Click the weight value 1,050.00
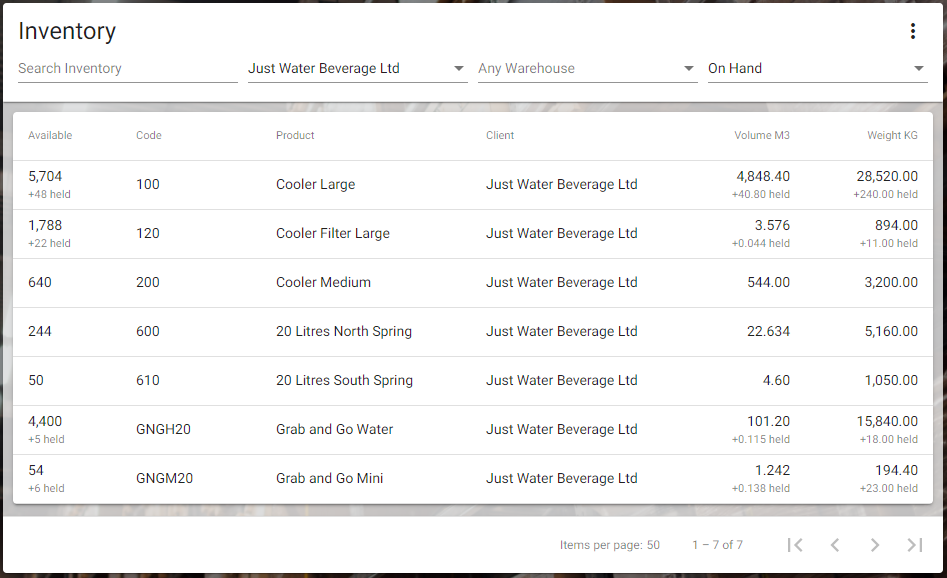Image resolution: width=947 pixels, height=578 pixels. tap(891, 380)
